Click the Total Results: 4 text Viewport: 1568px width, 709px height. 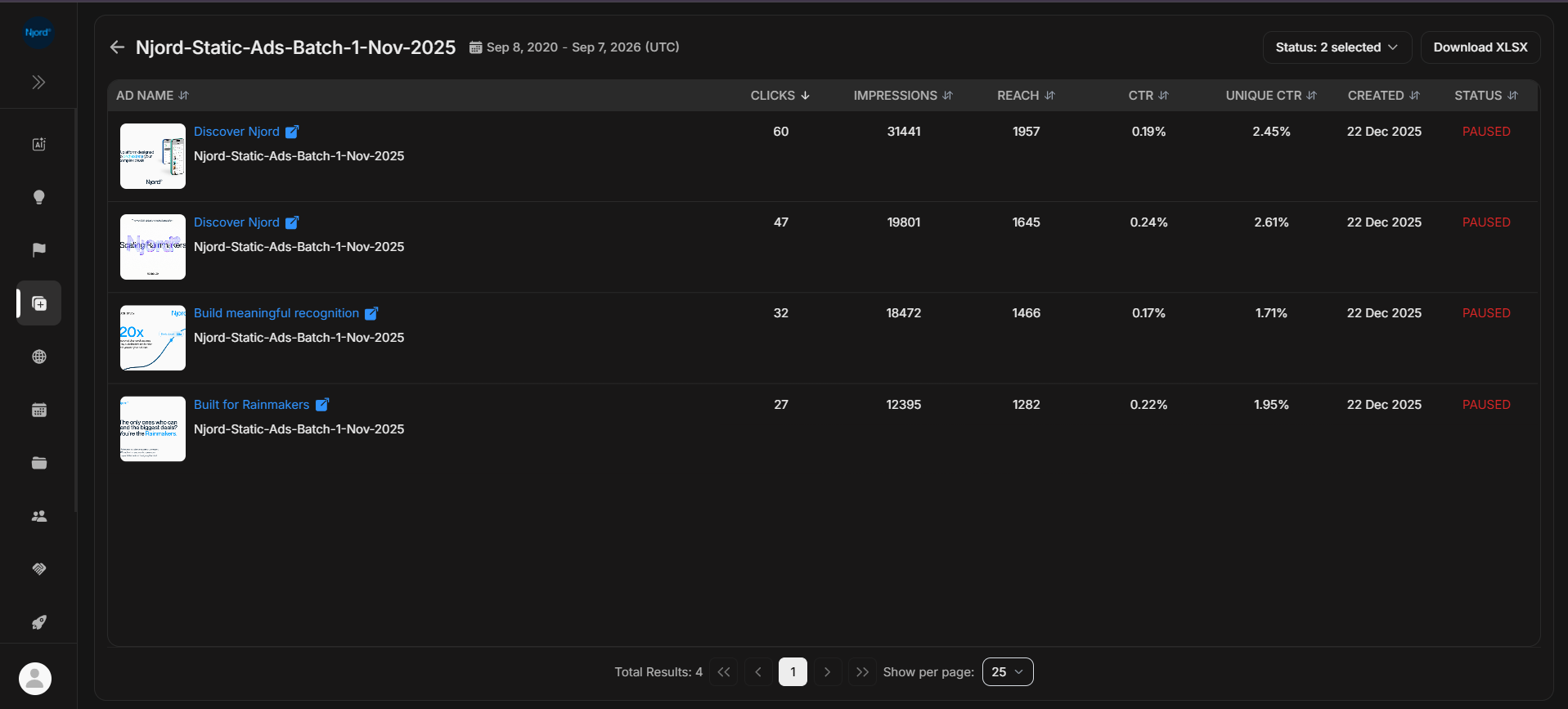point(658,672)
